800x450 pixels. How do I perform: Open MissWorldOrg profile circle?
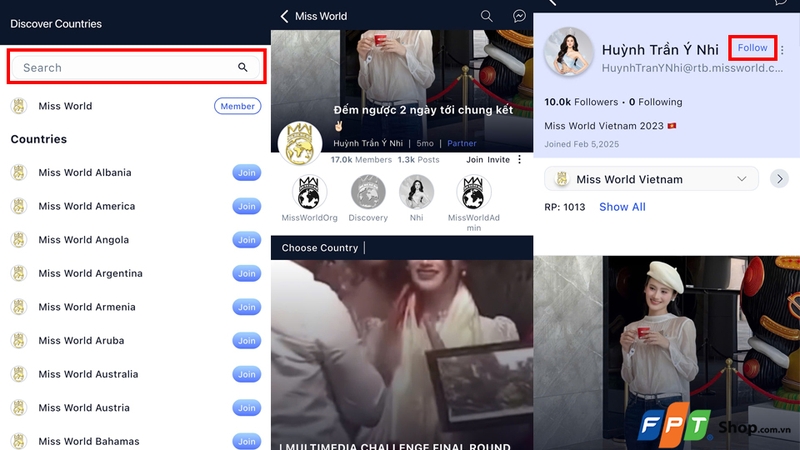tap(309, 192)
